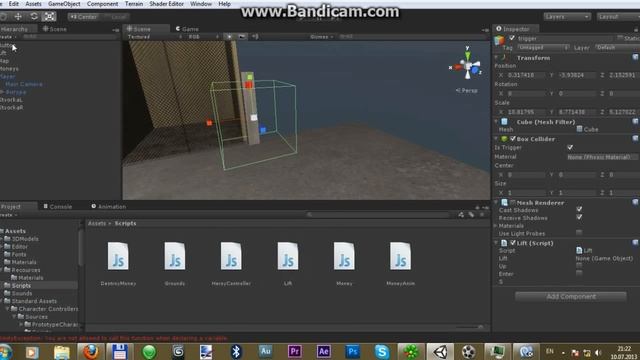Open Adobe Audition from the taskbar
The width and height of the screenshot is (640, 360).
tap(265, 351)
